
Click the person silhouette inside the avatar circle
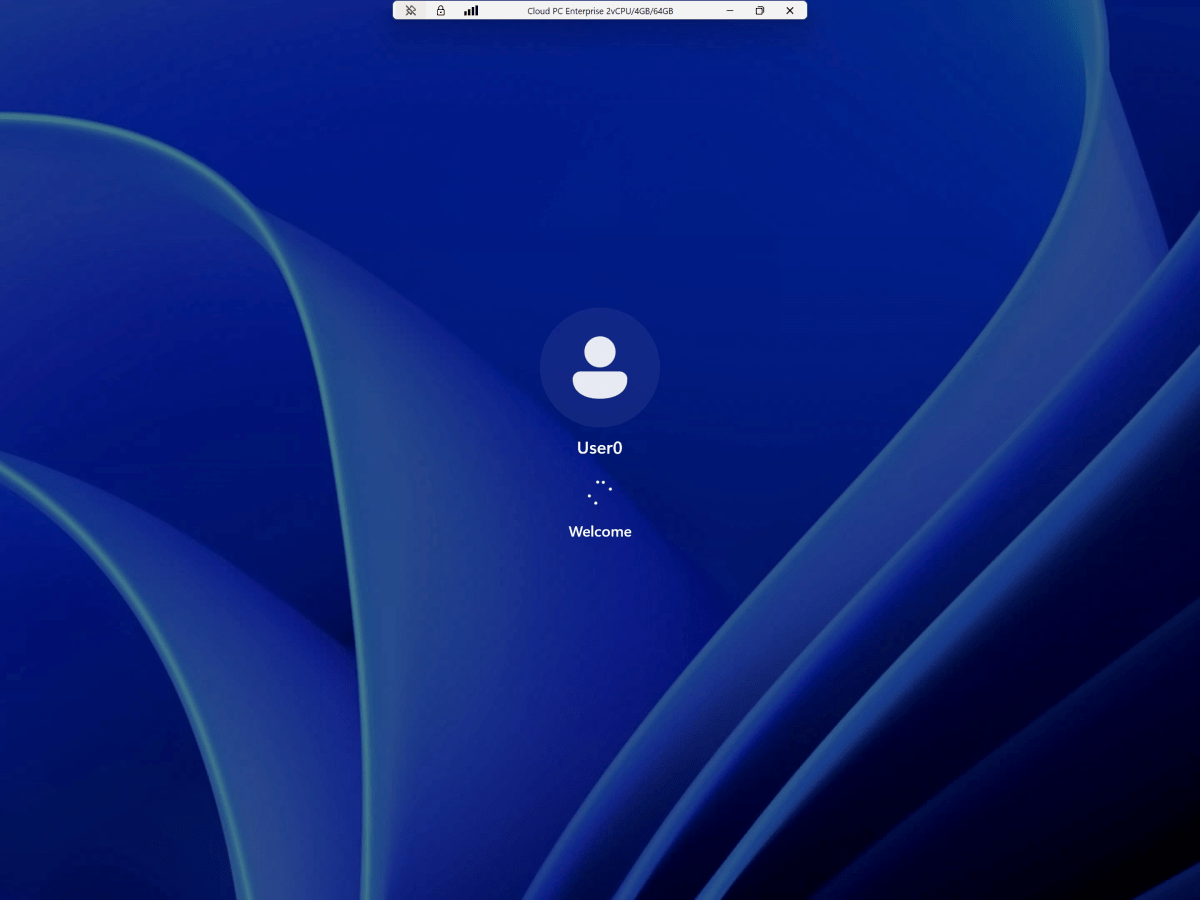[599, 367]
